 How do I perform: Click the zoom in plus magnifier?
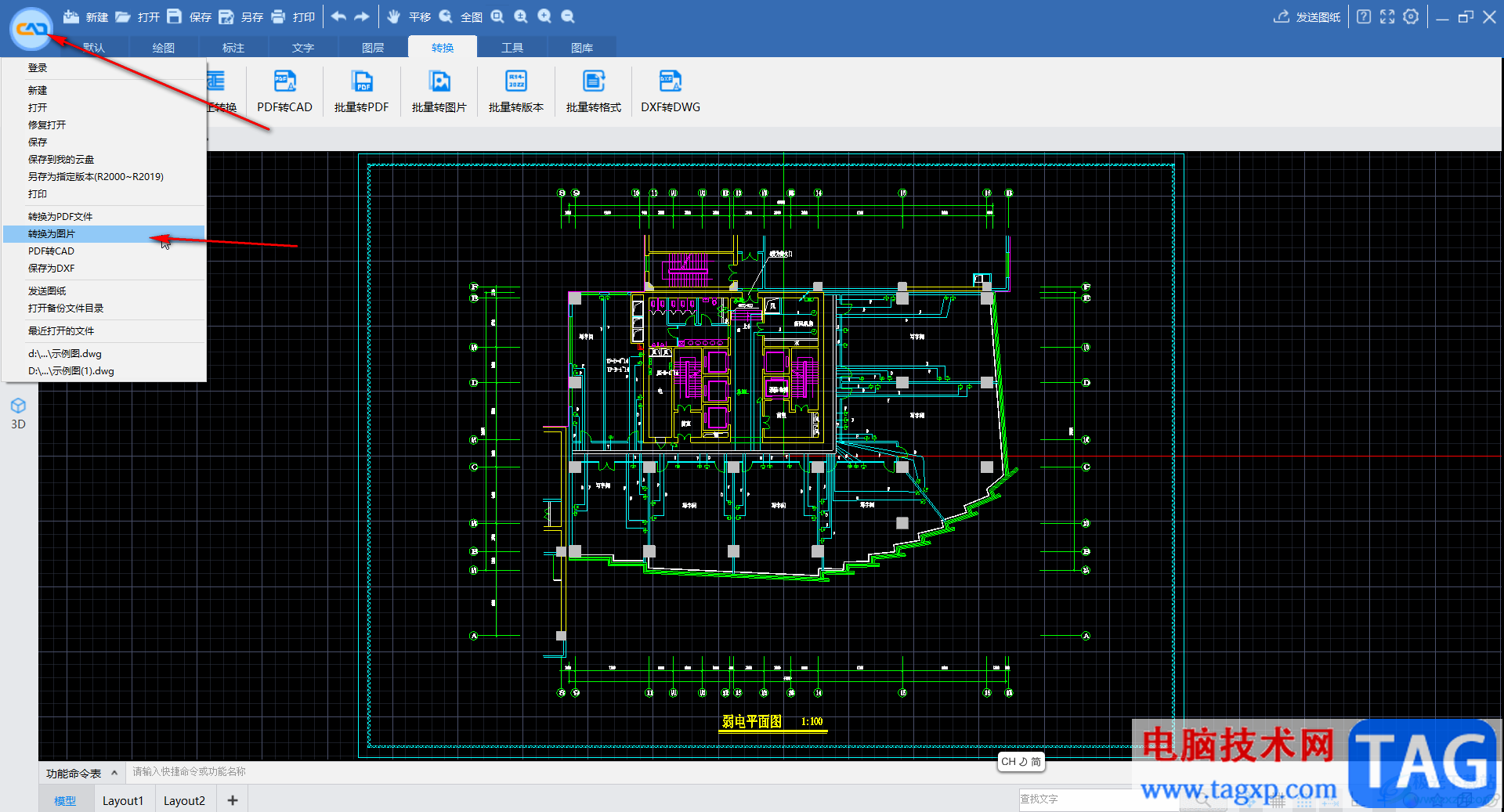pos(544,16)
